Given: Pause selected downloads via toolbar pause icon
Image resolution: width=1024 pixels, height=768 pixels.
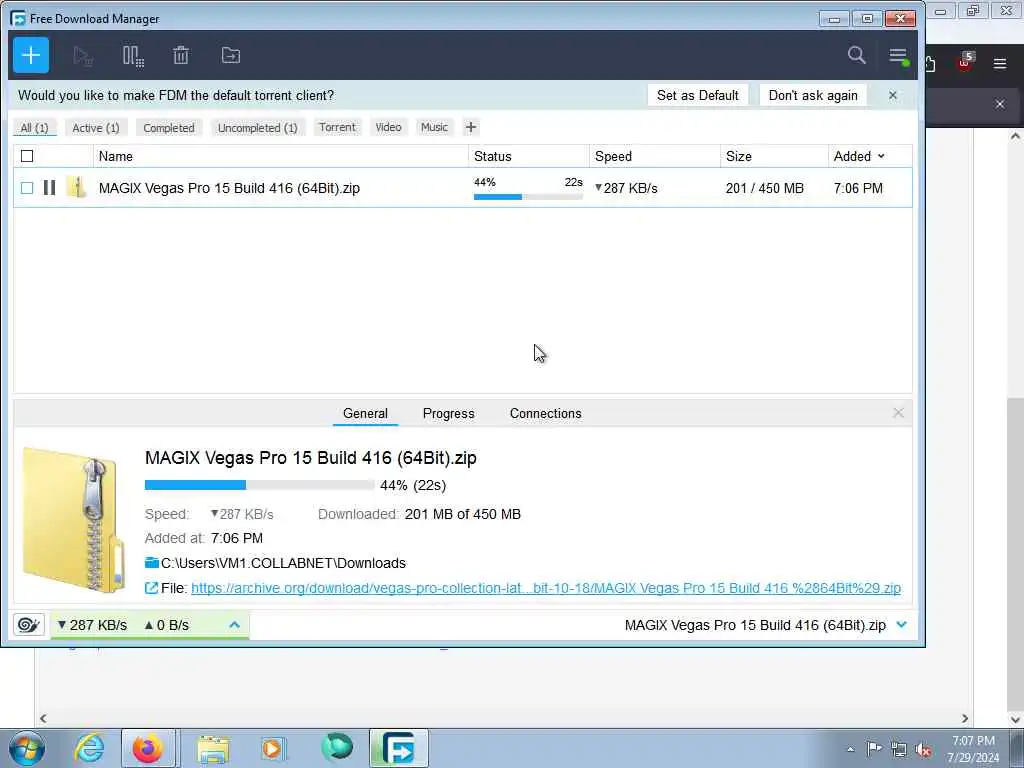Looking at the screenshot, I should pyautogui.click(x=133, y=56).
